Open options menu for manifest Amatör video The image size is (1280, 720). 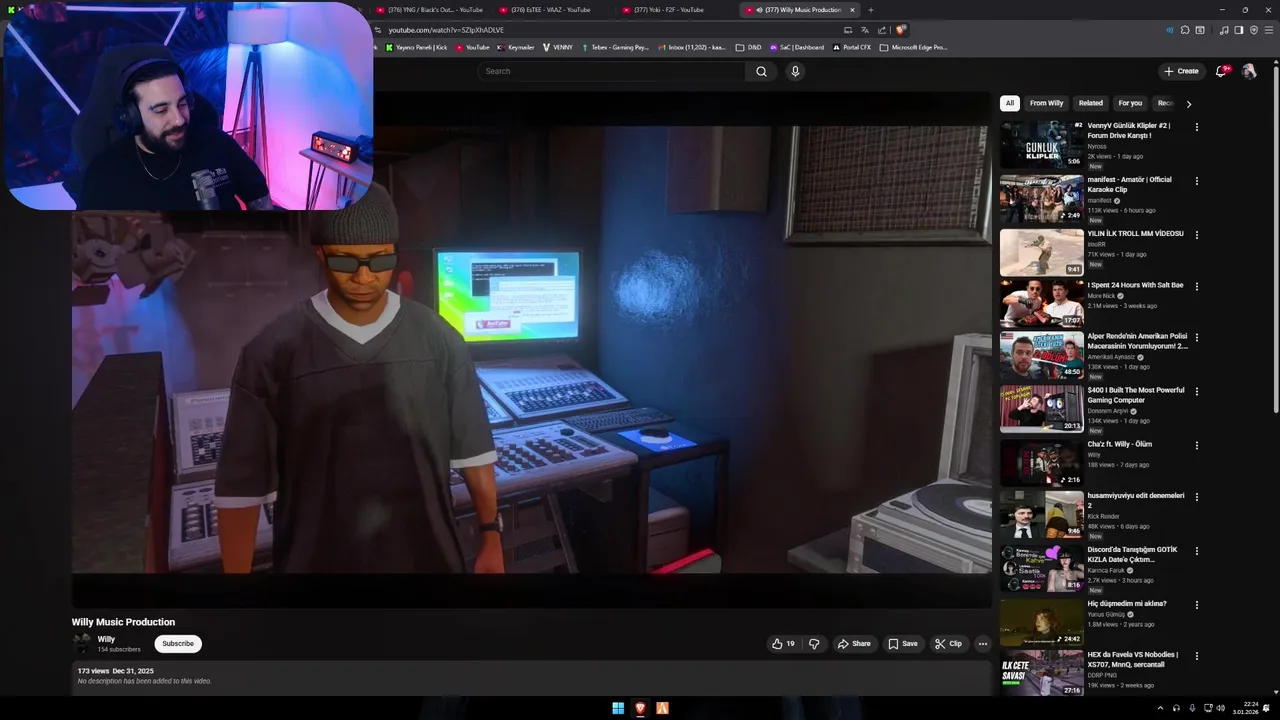[1196, 181]
